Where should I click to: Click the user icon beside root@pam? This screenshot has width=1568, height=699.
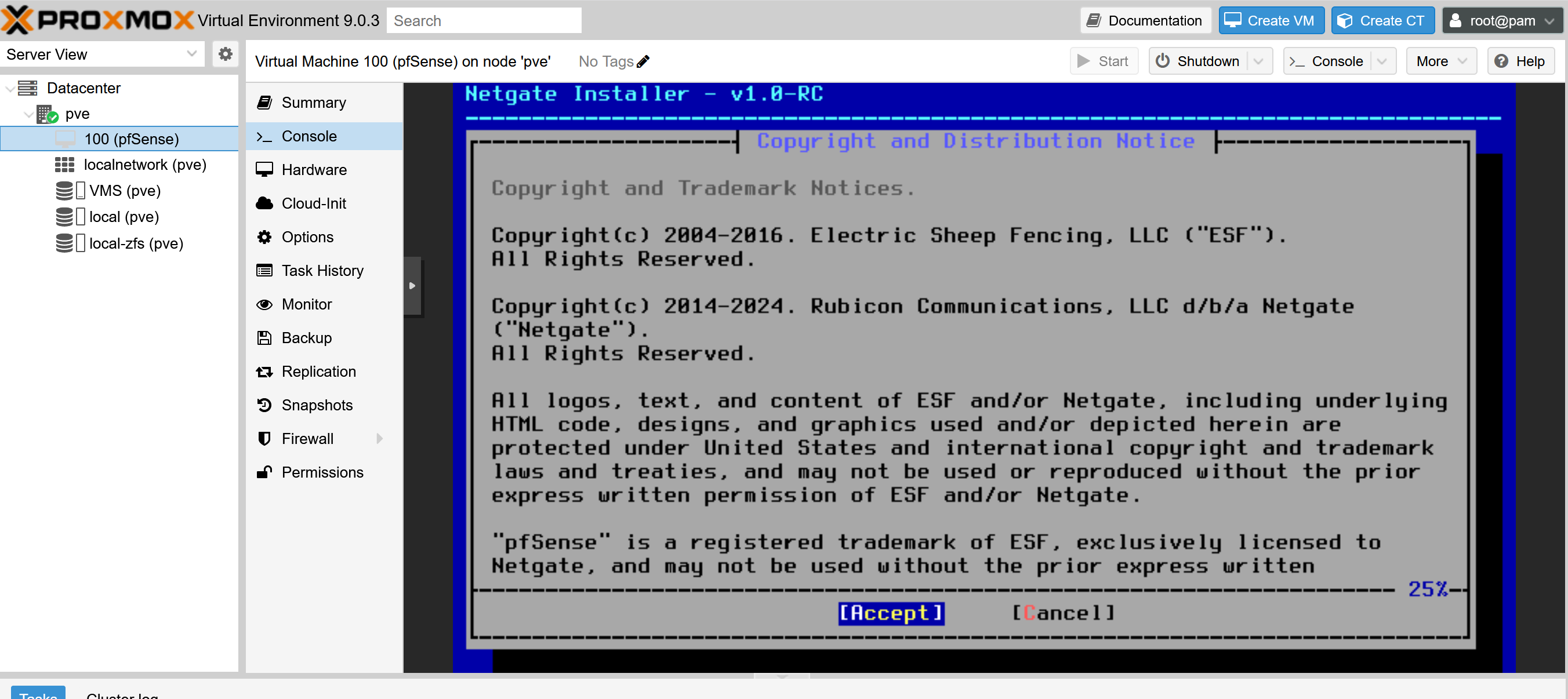click(1456, 20)
